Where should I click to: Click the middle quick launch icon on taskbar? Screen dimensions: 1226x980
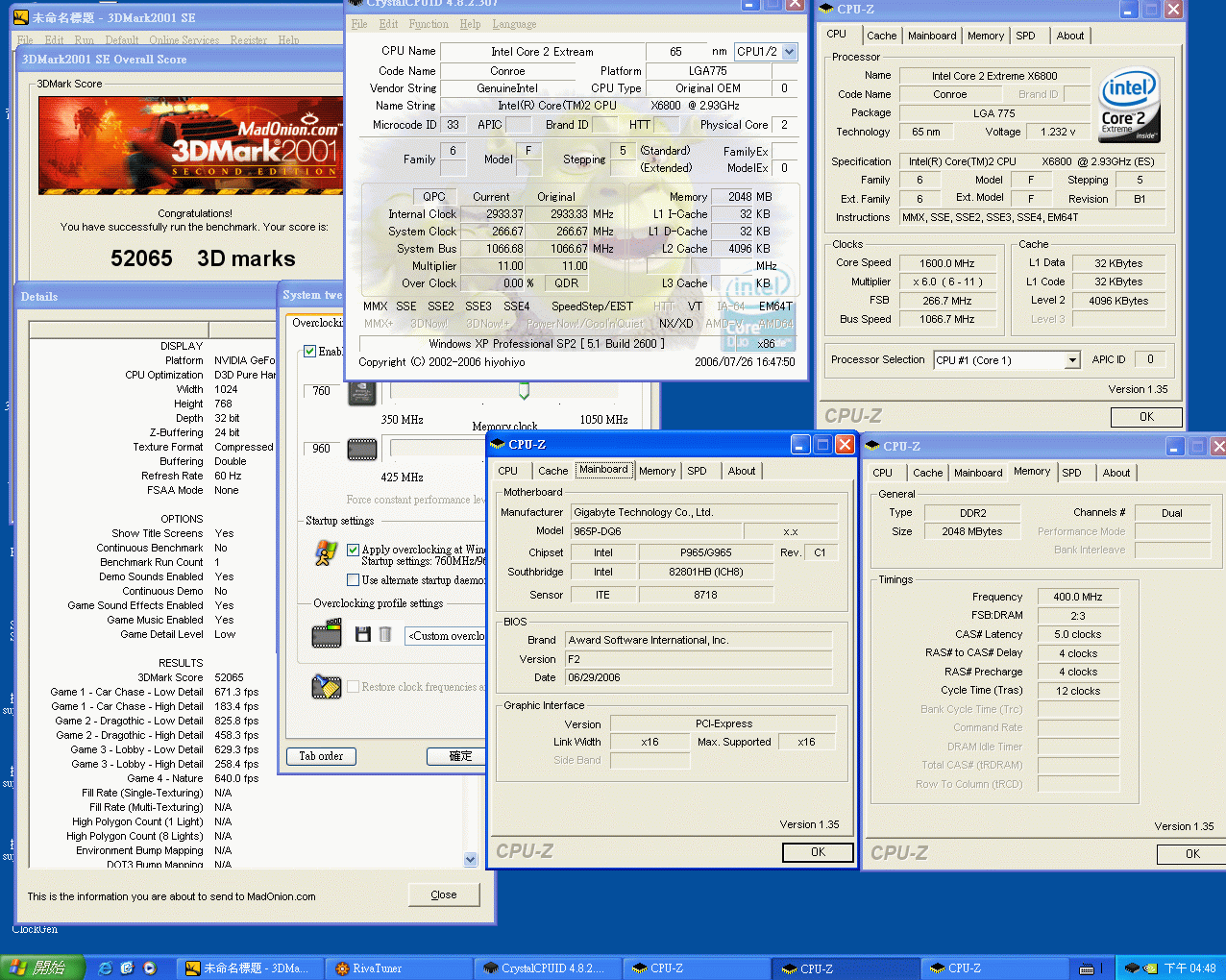pos(127,968)
